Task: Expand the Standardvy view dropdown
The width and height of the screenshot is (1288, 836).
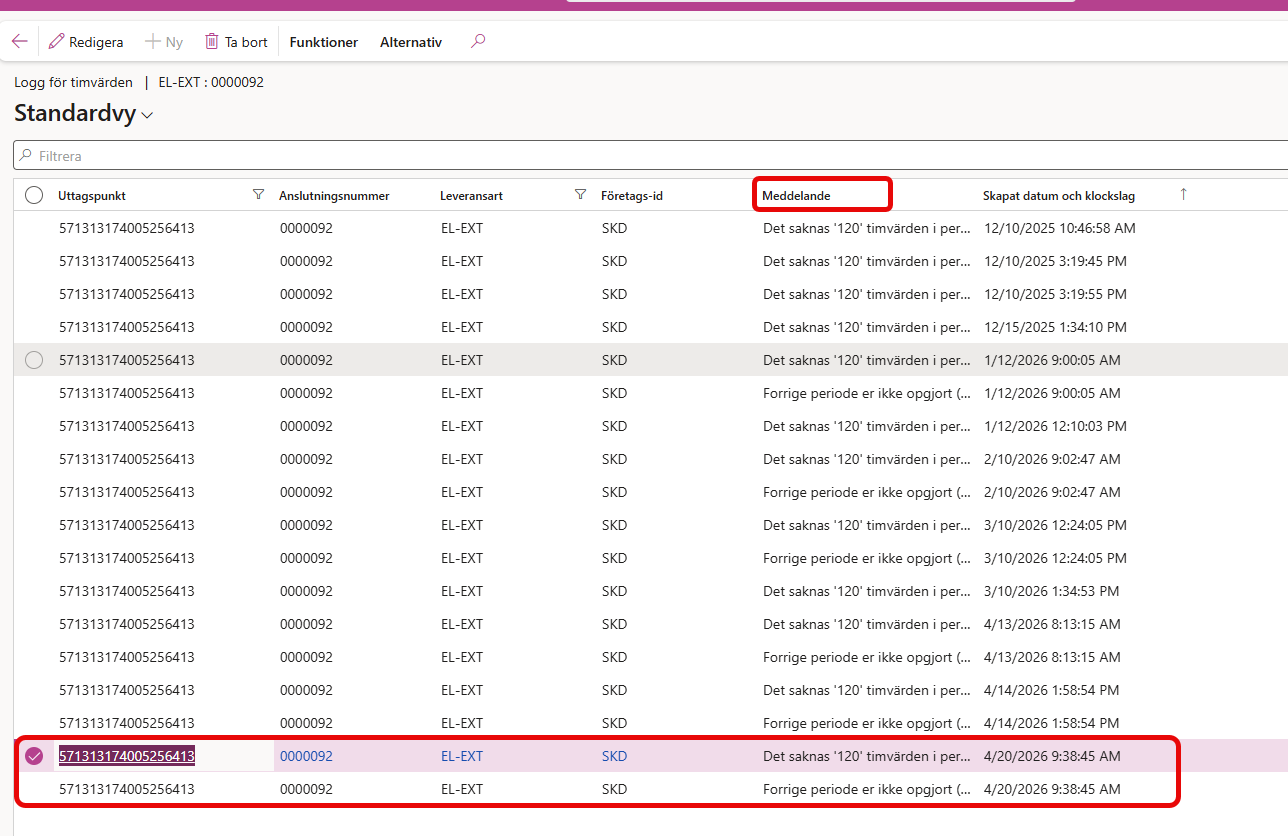Action: click(x=148, y=116)
